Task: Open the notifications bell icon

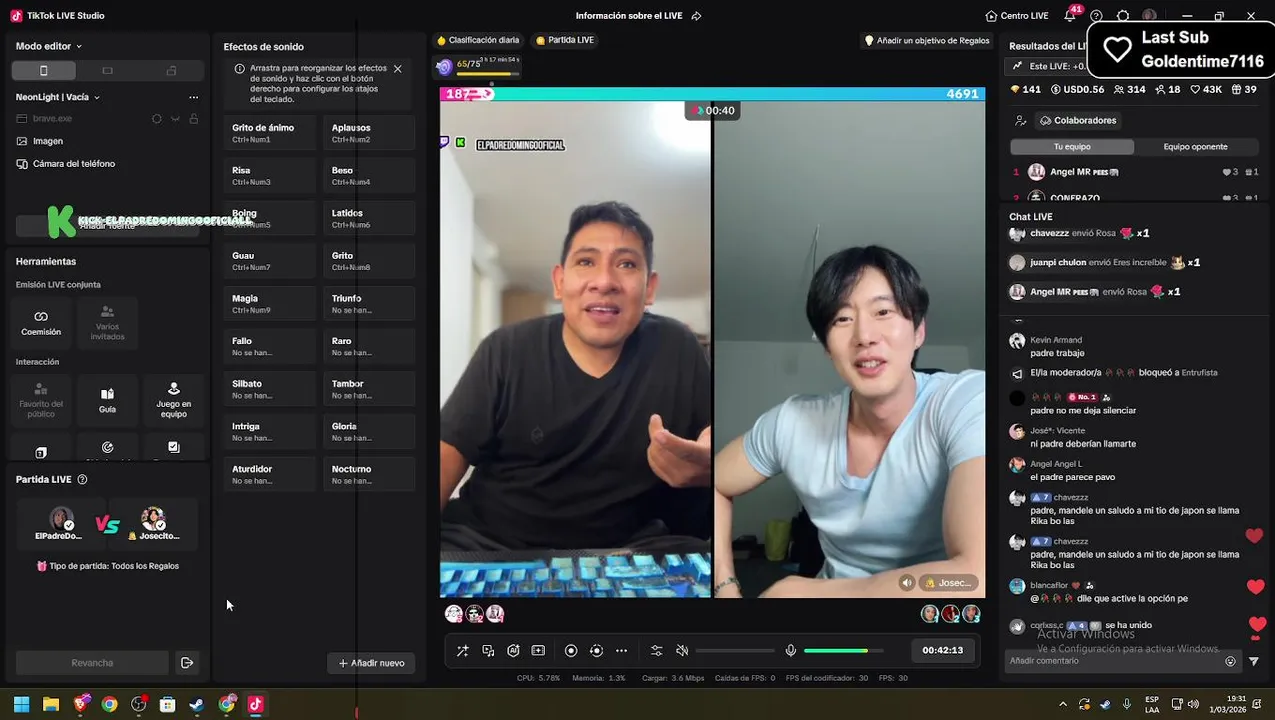Action: [x=1070, y=16]
